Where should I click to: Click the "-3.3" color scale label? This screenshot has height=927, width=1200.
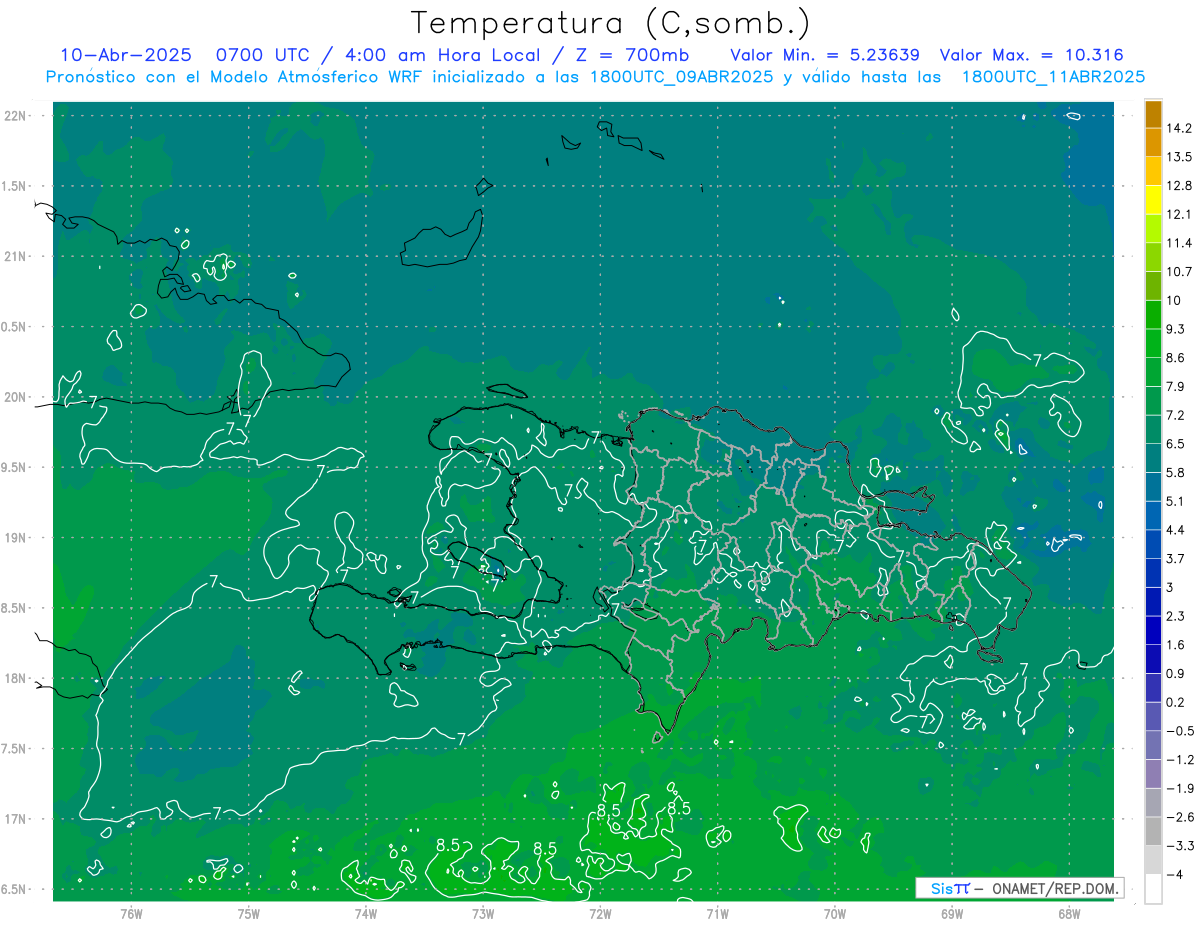[x=1180, y=846]
